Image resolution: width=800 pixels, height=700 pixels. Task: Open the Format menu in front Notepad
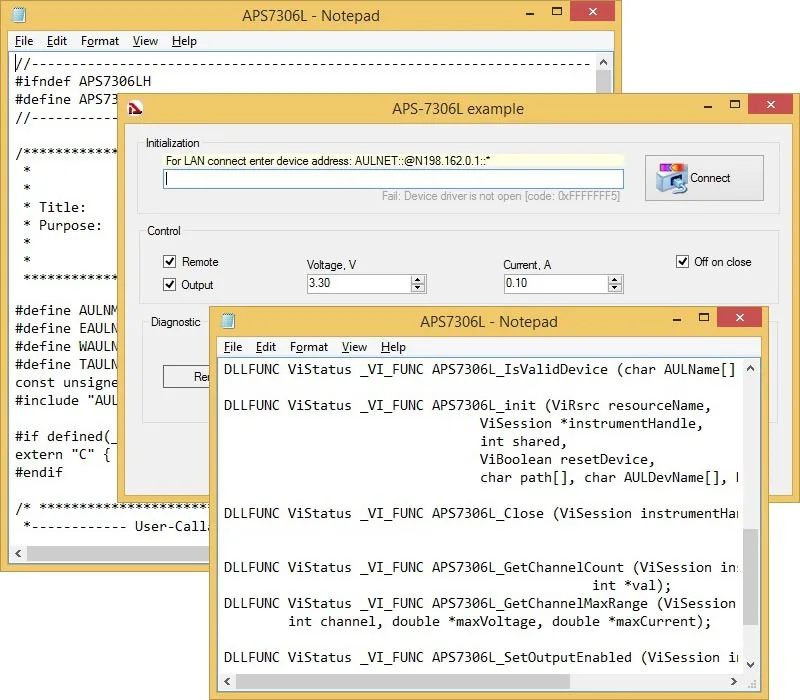(309, 347)
